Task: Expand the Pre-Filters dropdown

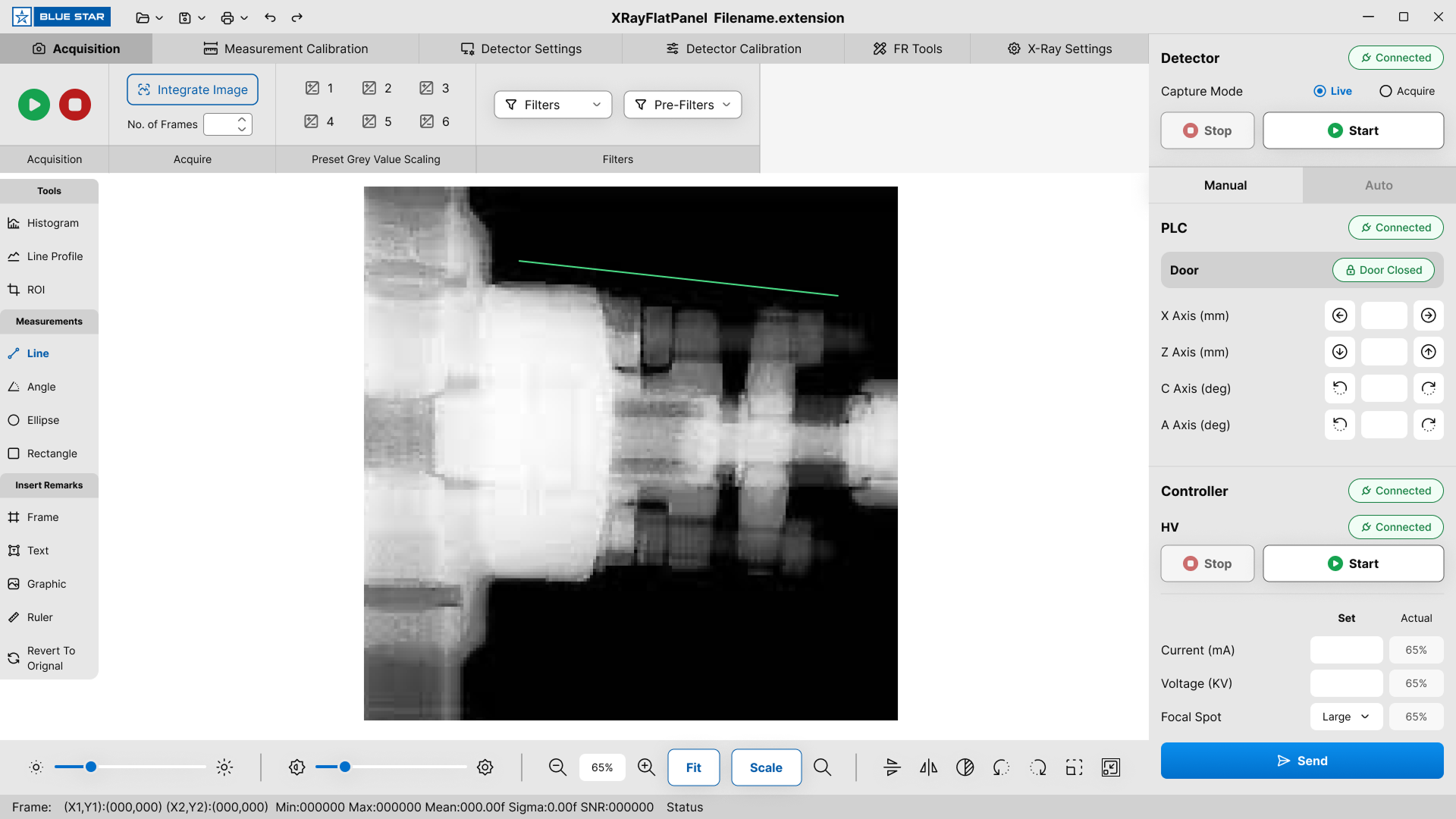Action: 682,105
